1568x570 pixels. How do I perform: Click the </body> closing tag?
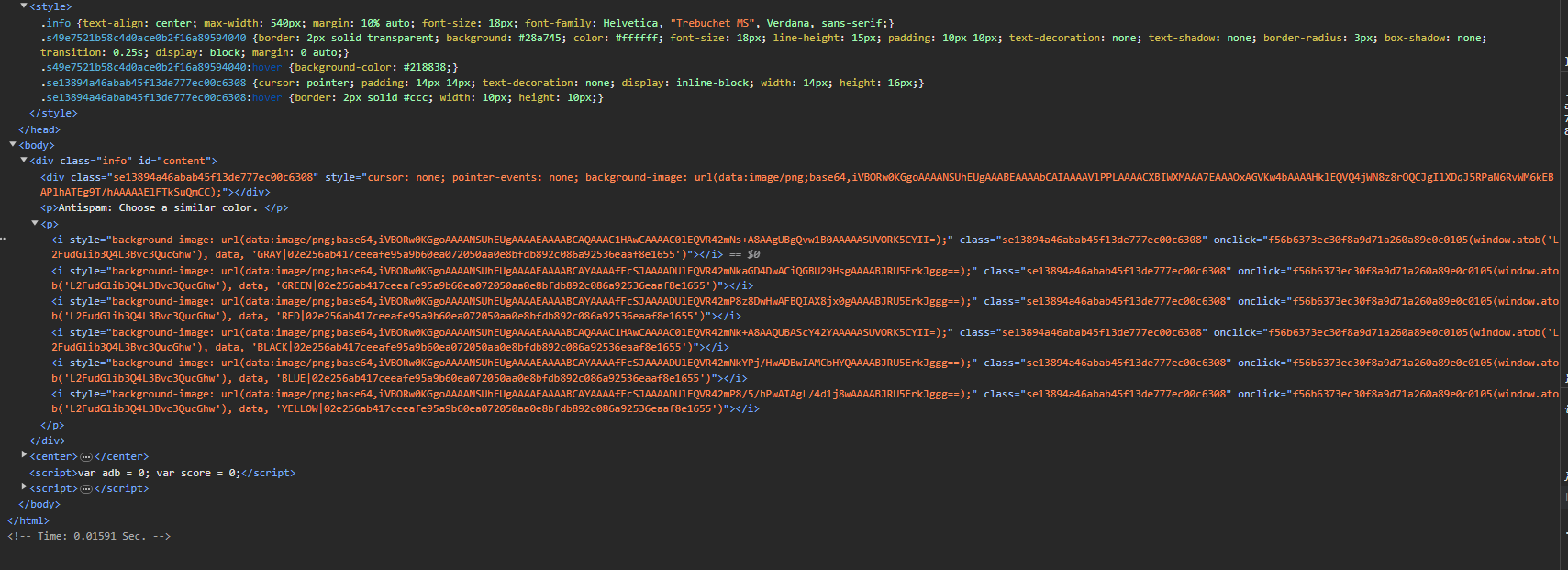(x=39, y=504)
